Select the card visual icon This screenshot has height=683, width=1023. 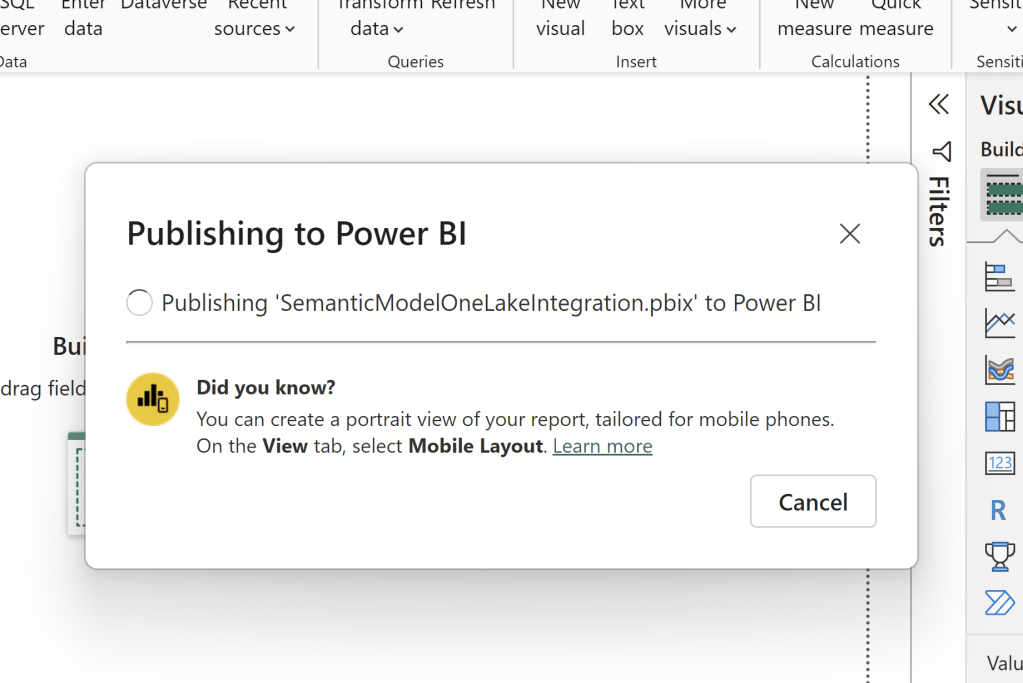click(999, 462)
